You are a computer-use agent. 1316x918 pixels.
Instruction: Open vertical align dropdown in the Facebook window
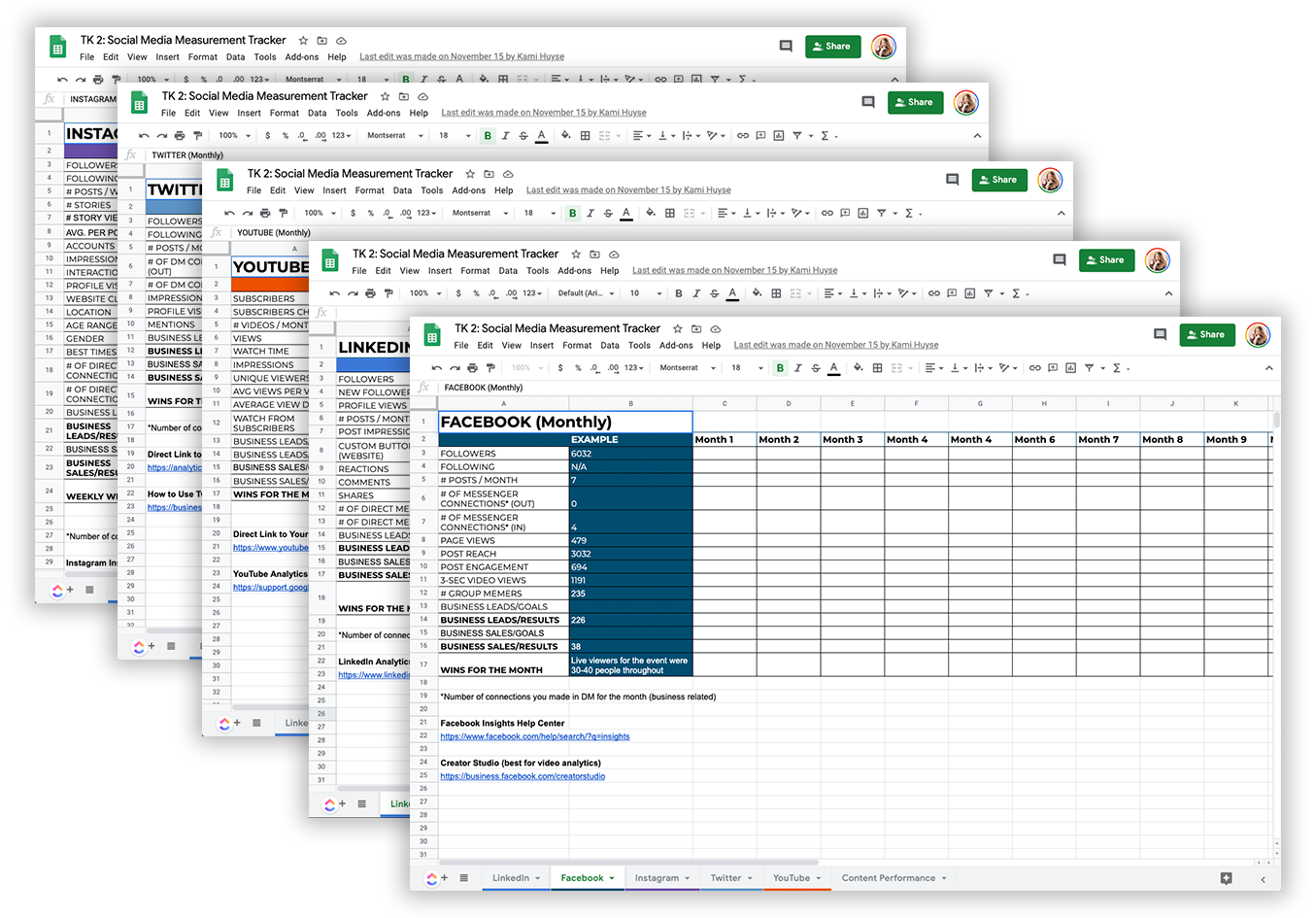pyautogui.click(x=957, y=368)
